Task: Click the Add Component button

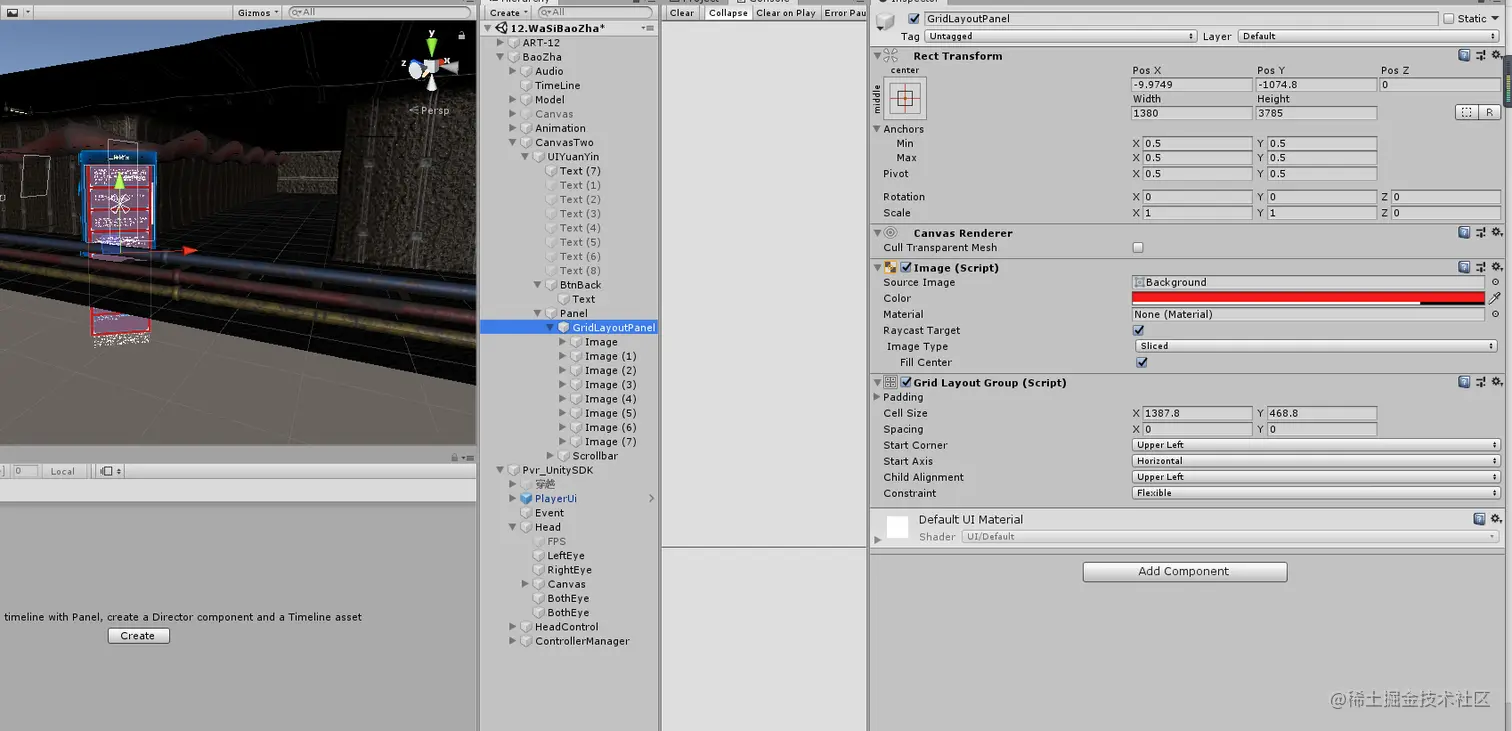Action: coord(1185,571)
